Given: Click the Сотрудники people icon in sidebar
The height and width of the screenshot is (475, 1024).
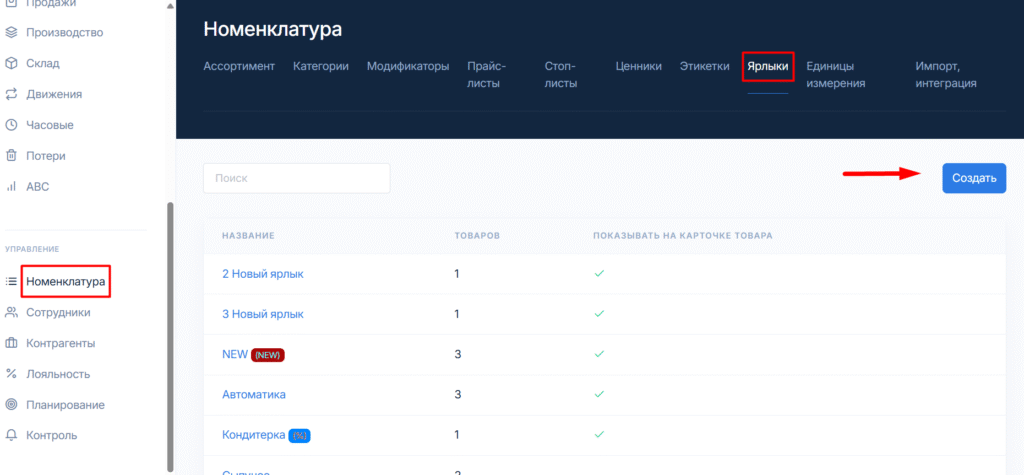Looking at the screenshot, I should click(11, 312).
